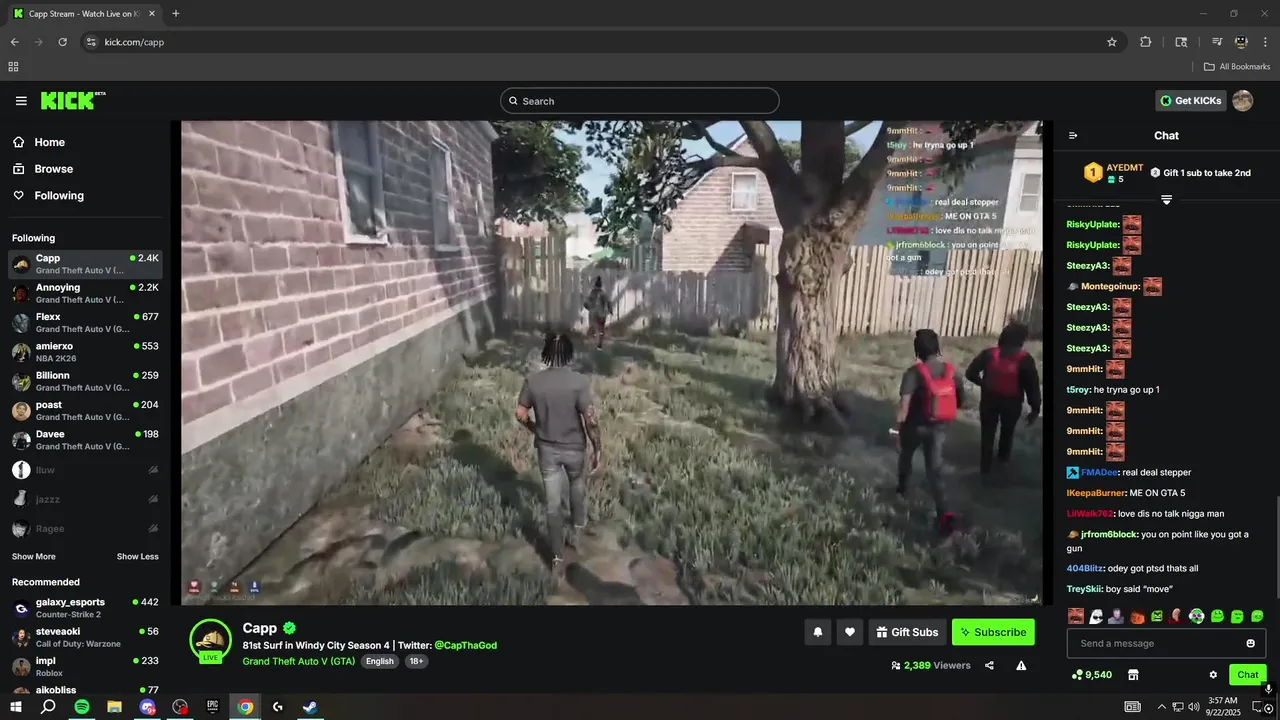Open Flexx channel in Following list
Screen dimensions: 1280x720
(x=85, y=322)
